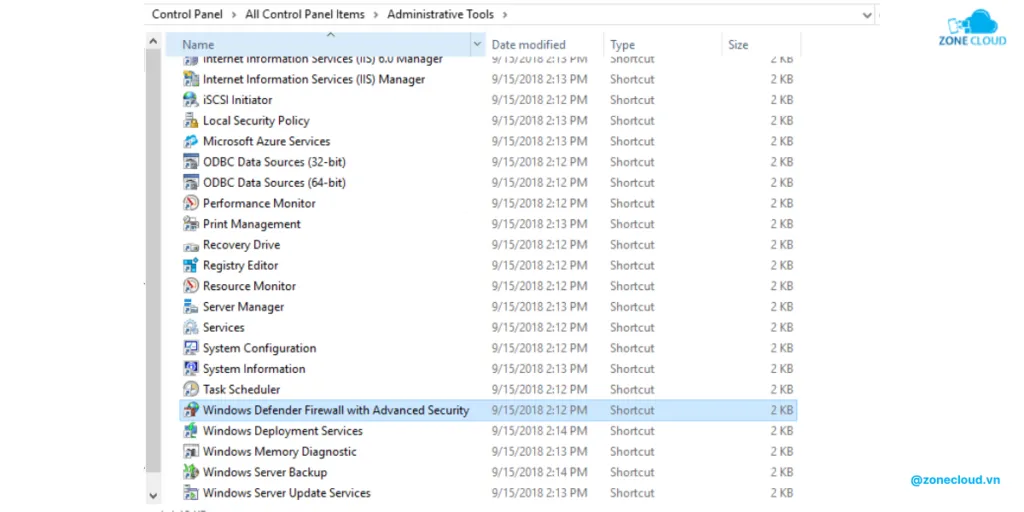
Task: Click the Windows Memory Diagnostic icon
Action: pos(191,451)
